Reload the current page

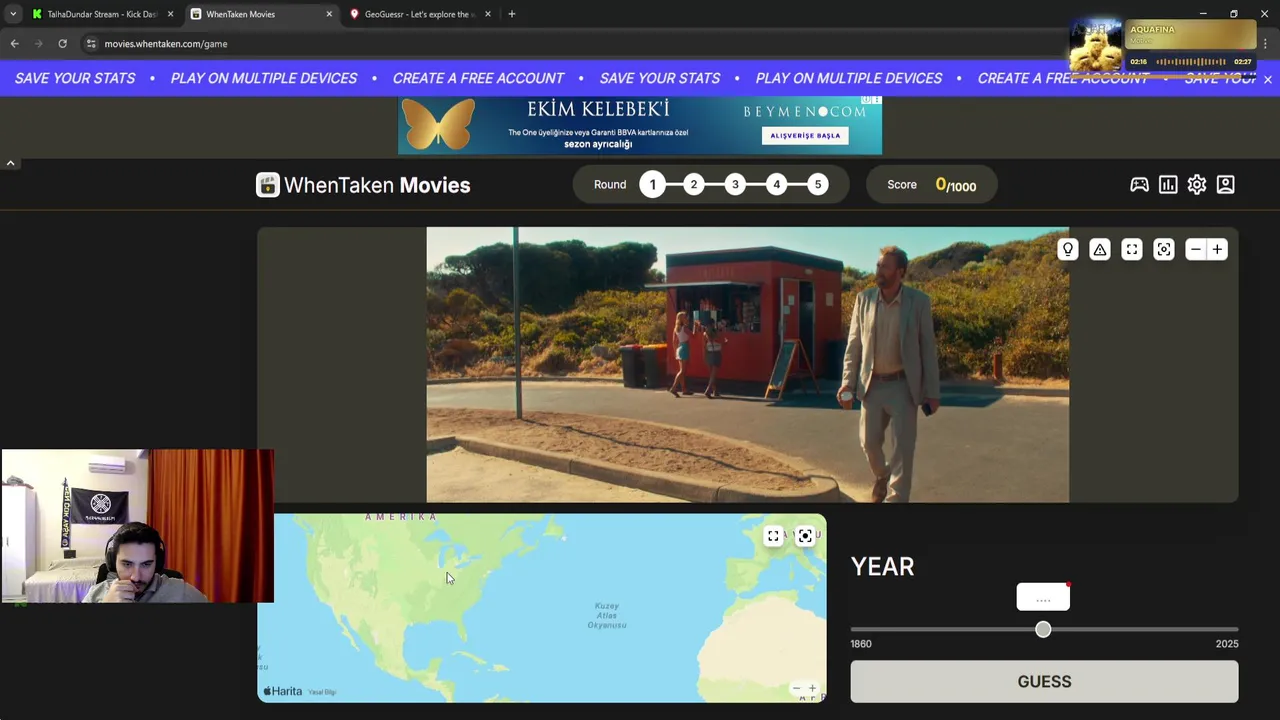point(62,44)
